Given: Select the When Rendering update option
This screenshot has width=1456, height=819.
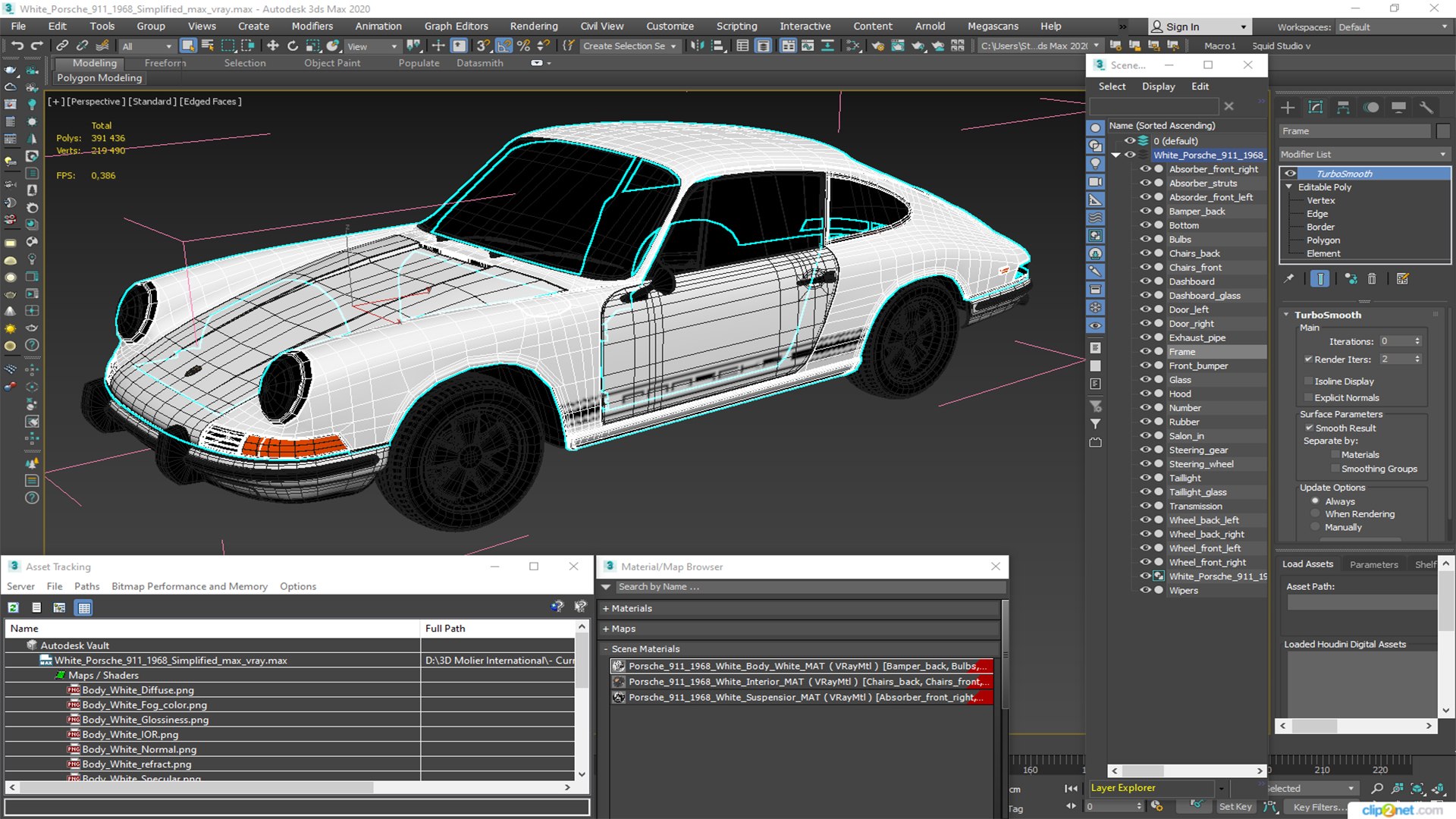Looking at the screenshot, I should (1316, 514).
